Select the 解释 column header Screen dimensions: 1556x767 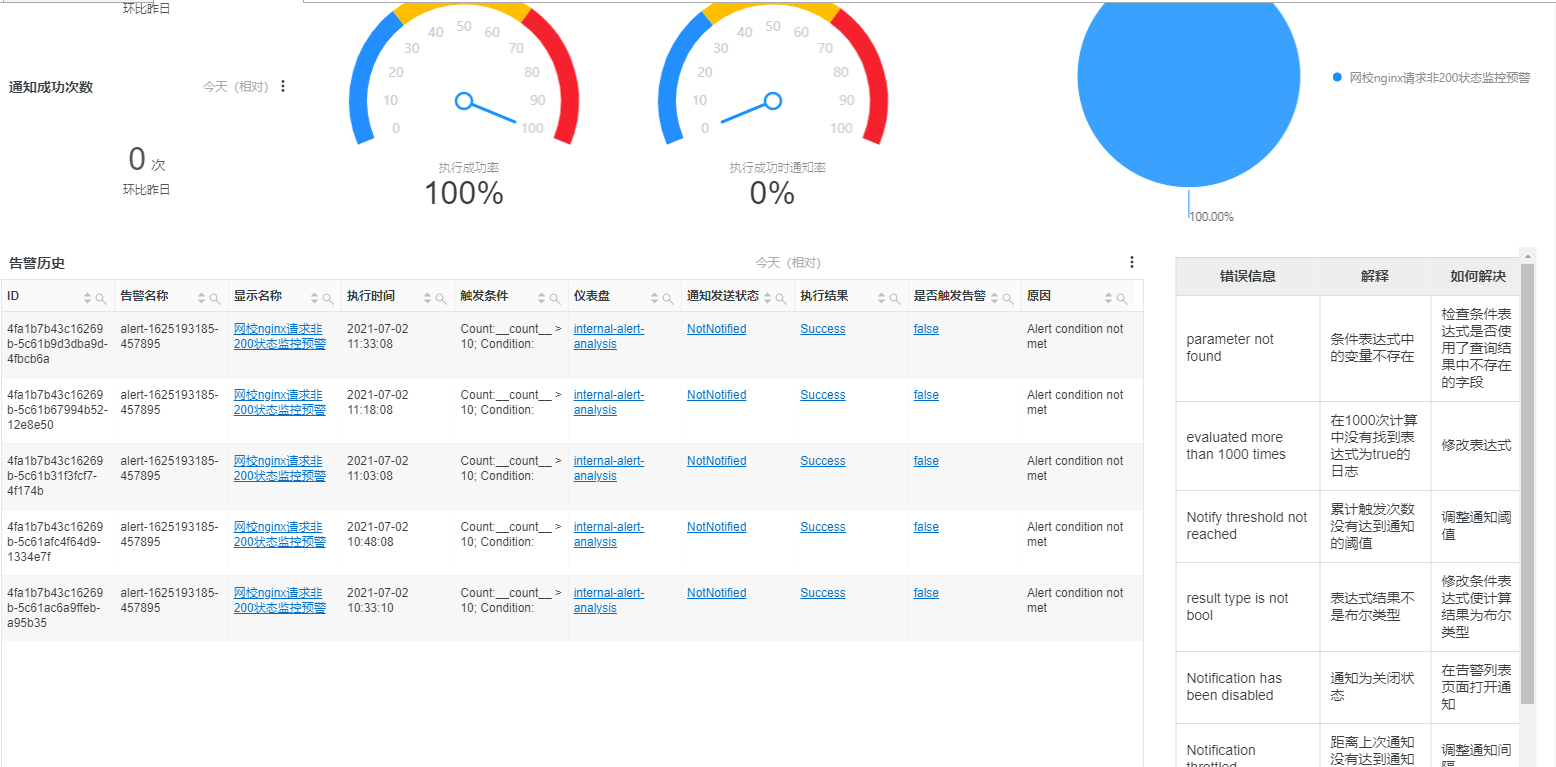1374,276
